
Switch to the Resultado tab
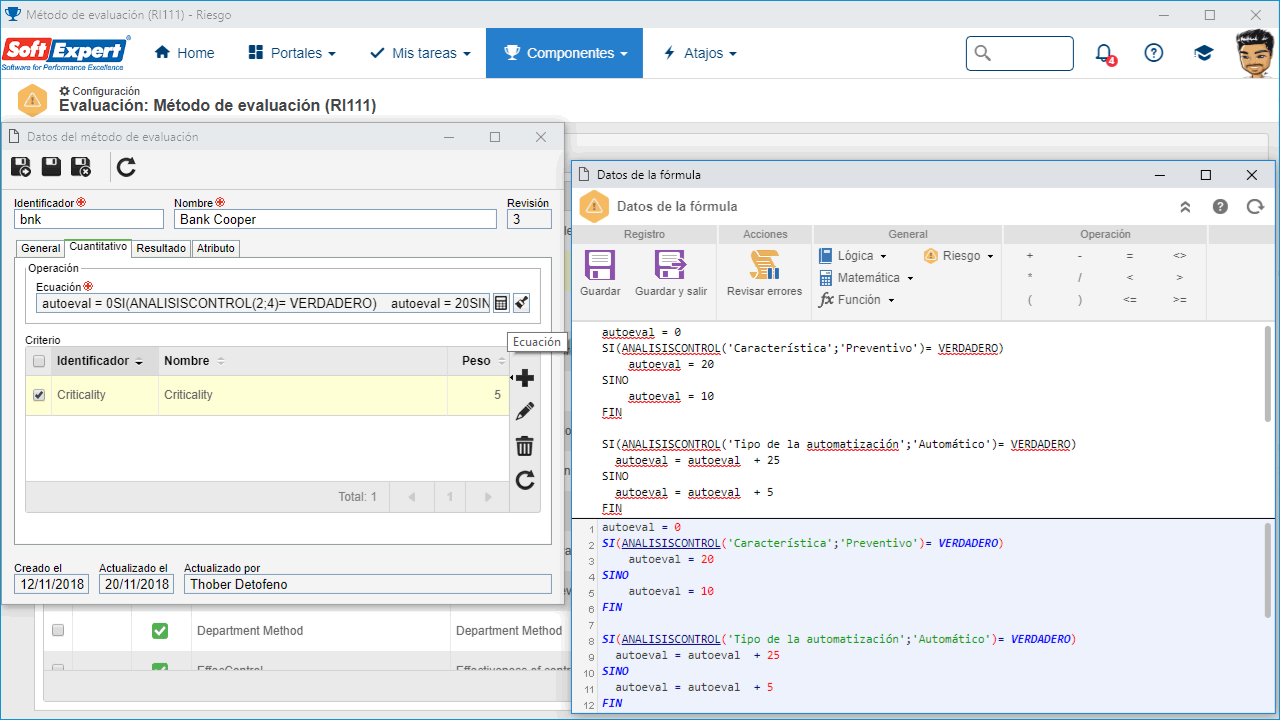click(x=161, y=248)
